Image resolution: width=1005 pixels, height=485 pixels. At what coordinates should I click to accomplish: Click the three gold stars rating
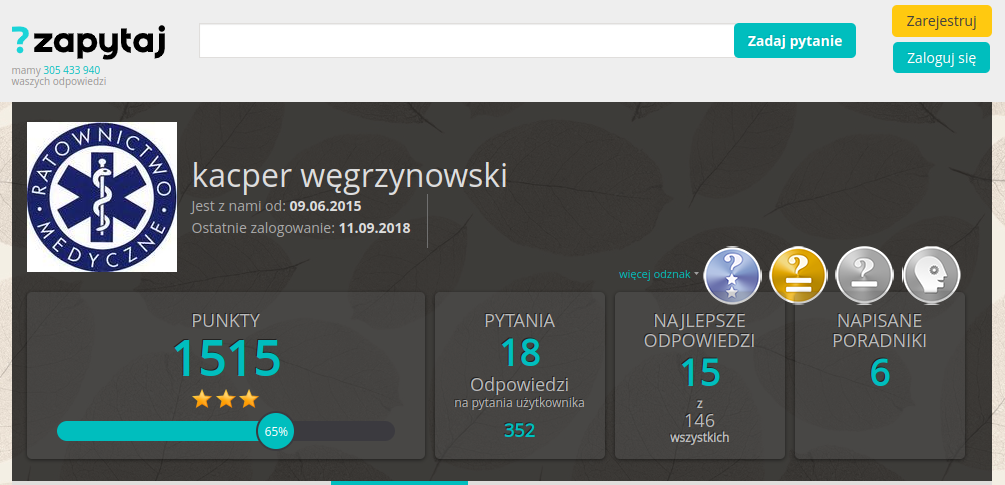pyautogui.click(x=225, y=399)
